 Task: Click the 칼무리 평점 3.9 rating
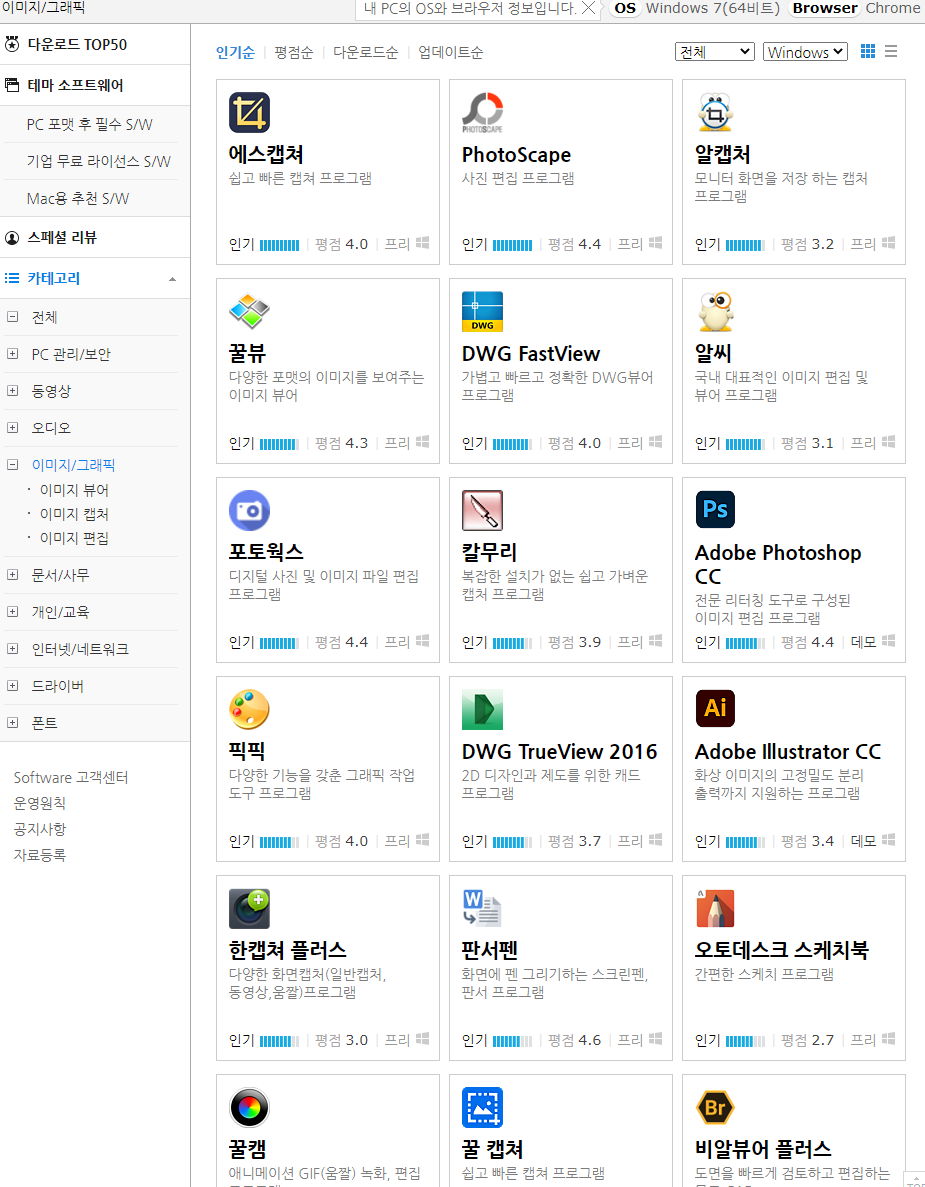(x=574, y=642)
